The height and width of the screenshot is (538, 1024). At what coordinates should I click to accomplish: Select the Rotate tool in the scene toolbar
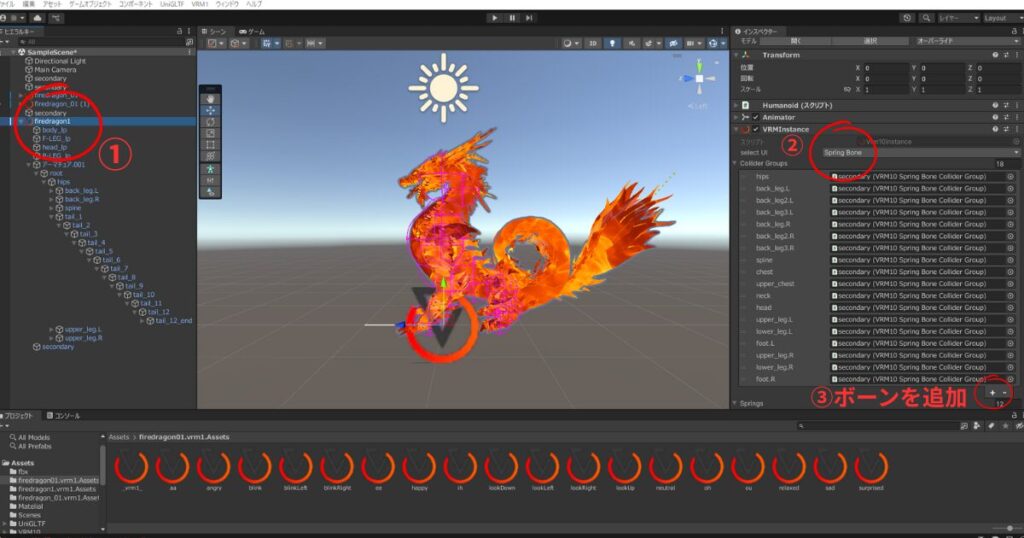coord(210,122)
